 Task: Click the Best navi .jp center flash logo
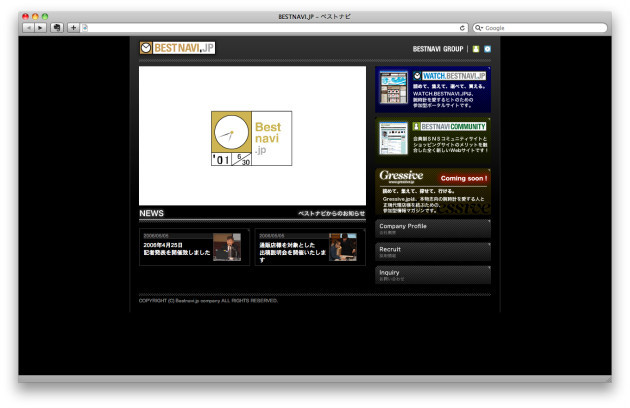(252, 138)
